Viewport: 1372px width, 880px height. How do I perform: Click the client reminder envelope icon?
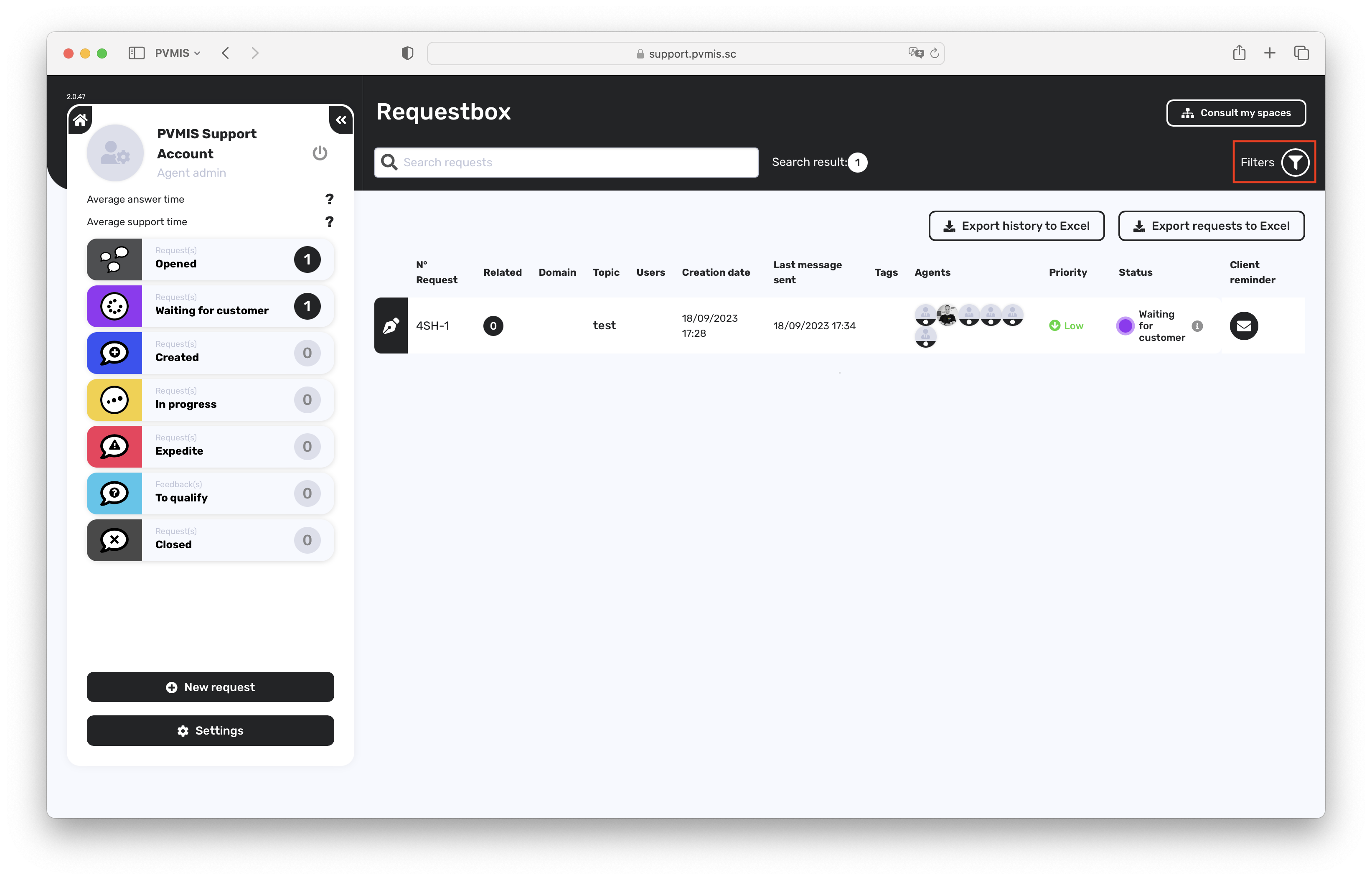pos(1243,326)
